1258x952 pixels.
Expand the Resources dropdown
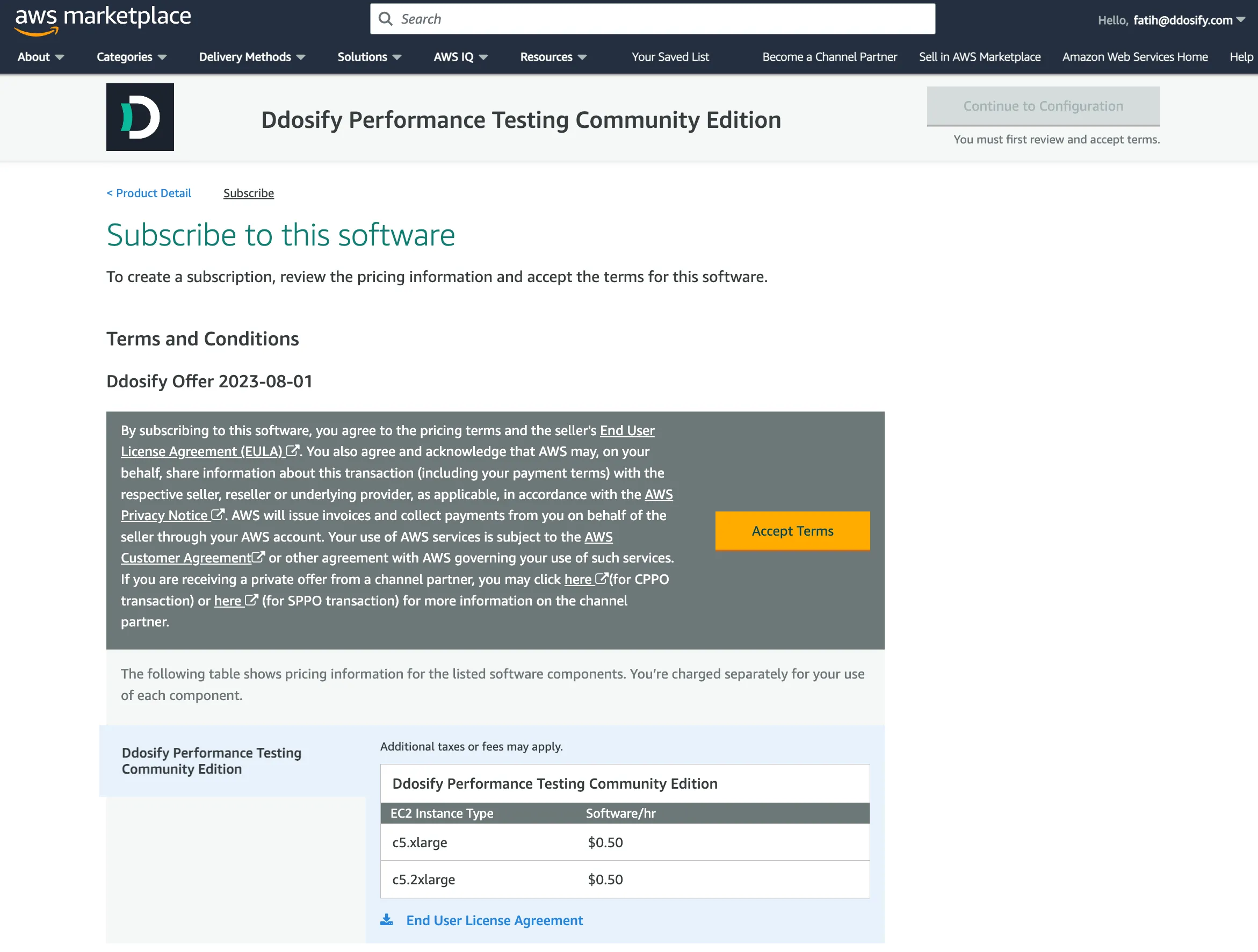[553, 57]
